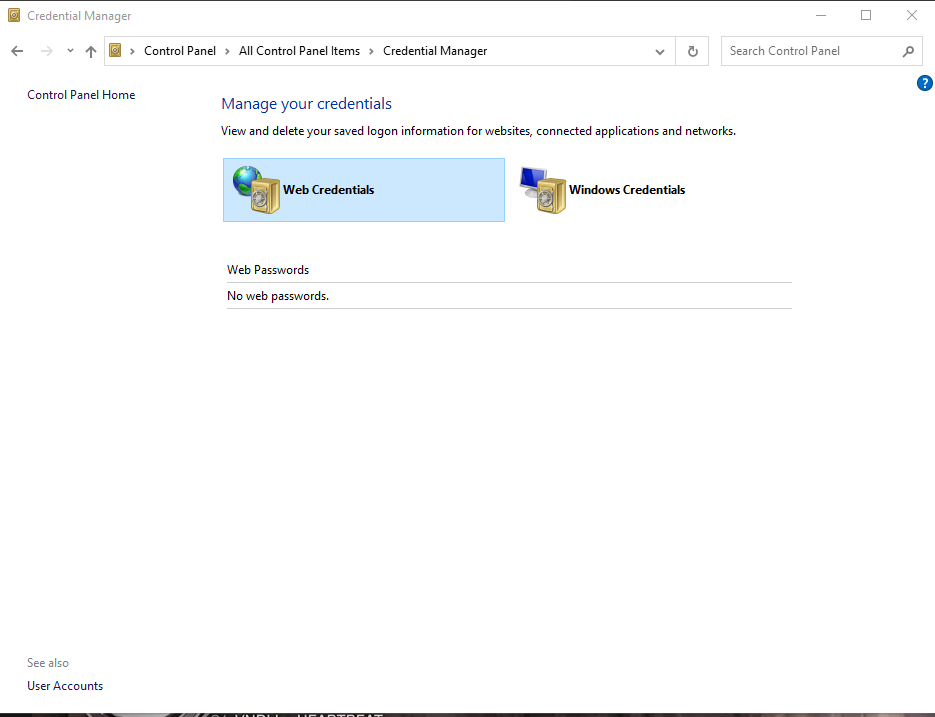Screen dimensions: 935x717
Task: Open recent locations dropdown arrow
Action: click(70, 51)
